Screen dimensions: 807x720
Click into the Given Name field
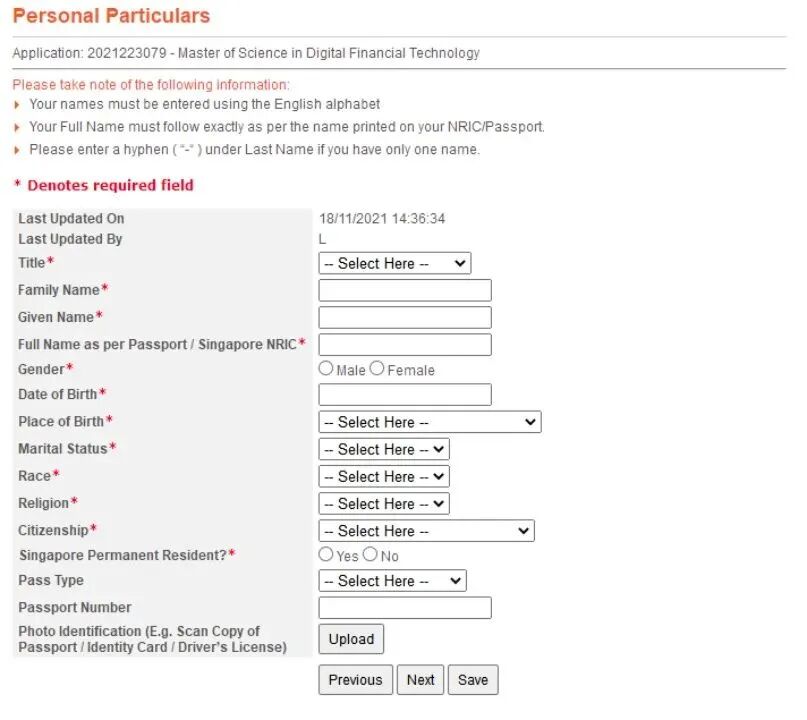click(x=405, y=317)
